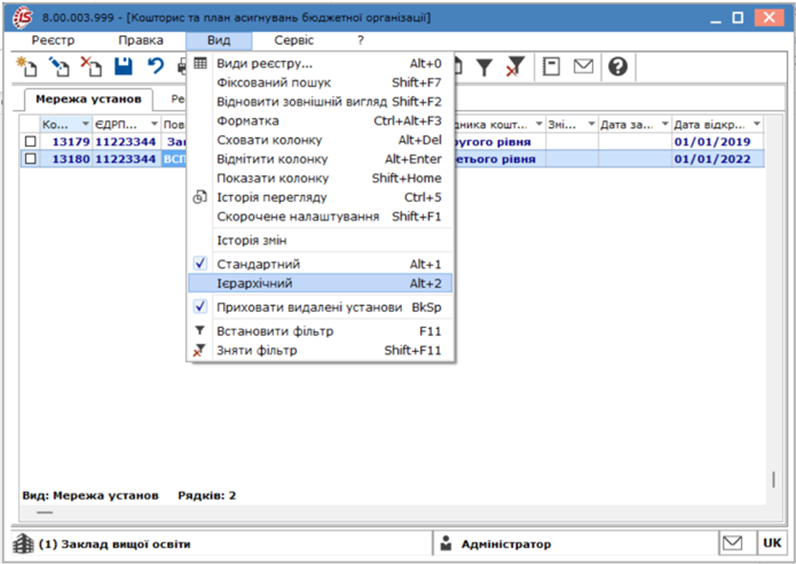This screenshot has height=564, width=796.
Task: Click ЄДРПОУ cell 11223344 in row 13179
Action: (125, 142)
